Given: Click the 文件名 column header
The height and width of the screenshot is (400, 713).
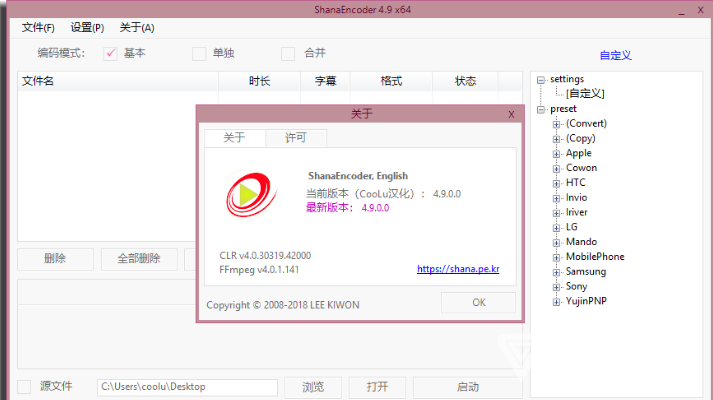Looking at the screenshot, I should (x=118, y=81).
